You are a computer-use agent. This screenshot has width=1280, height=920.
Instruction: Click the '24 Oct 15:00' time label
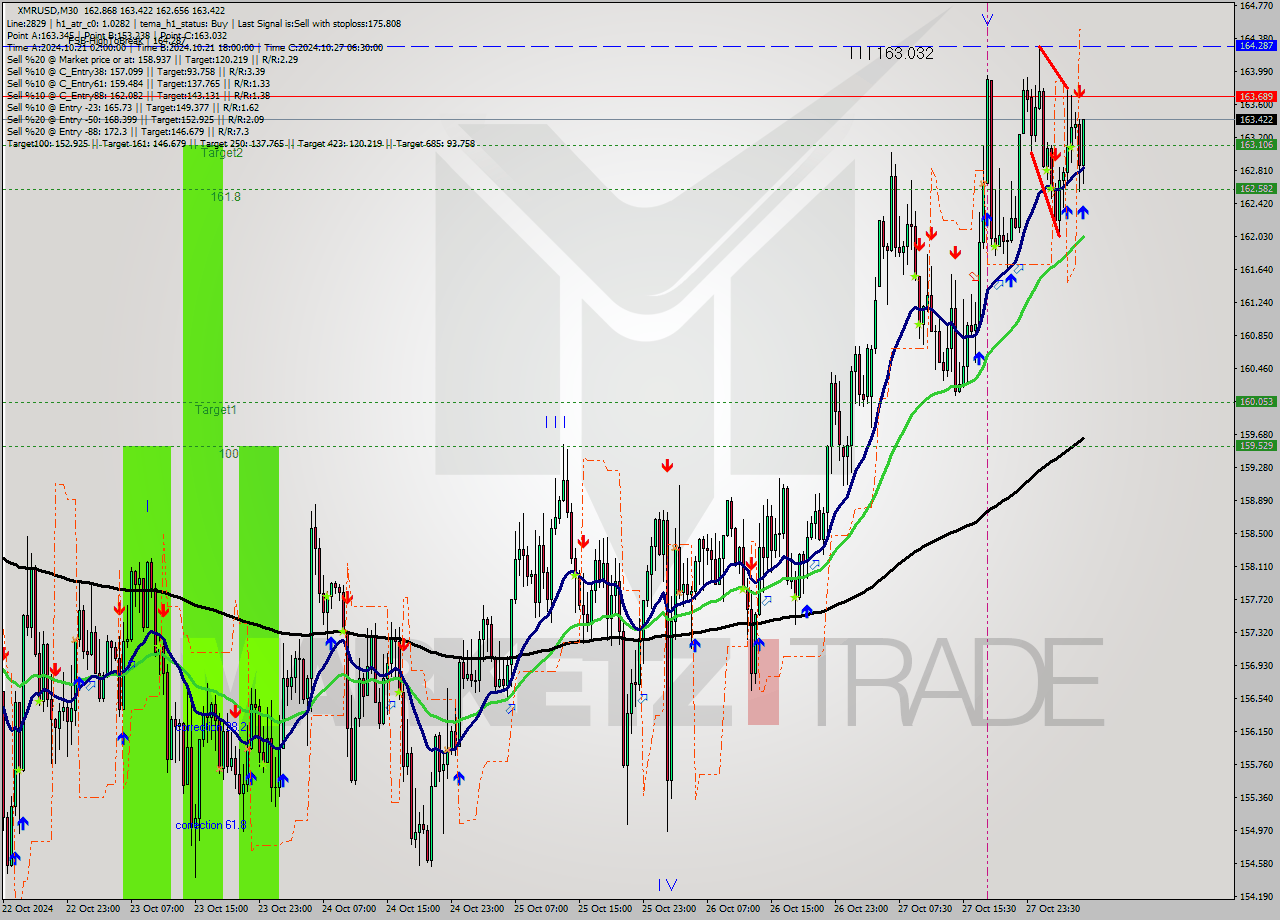(x=413, y=909)
